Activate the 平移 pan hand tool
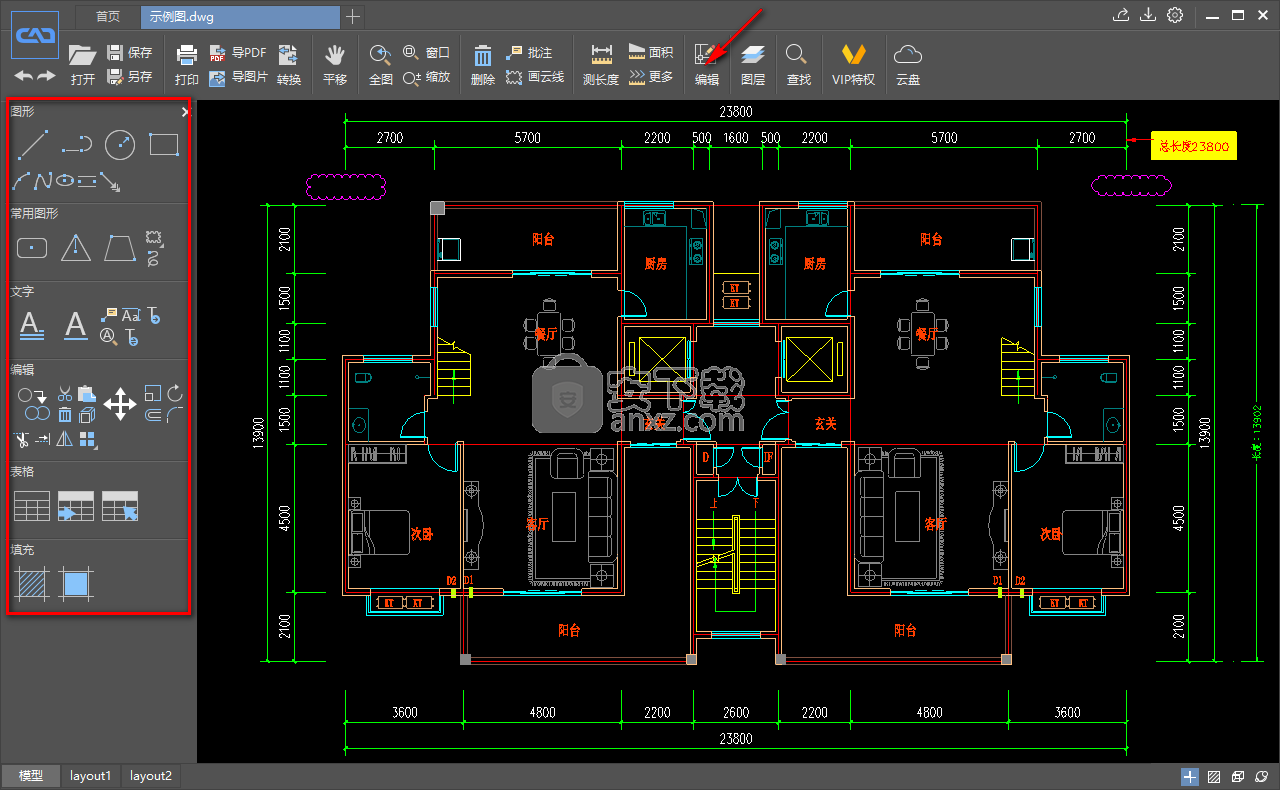The height and width of the screenshot is (790, 1280). (x=335, y=65)
